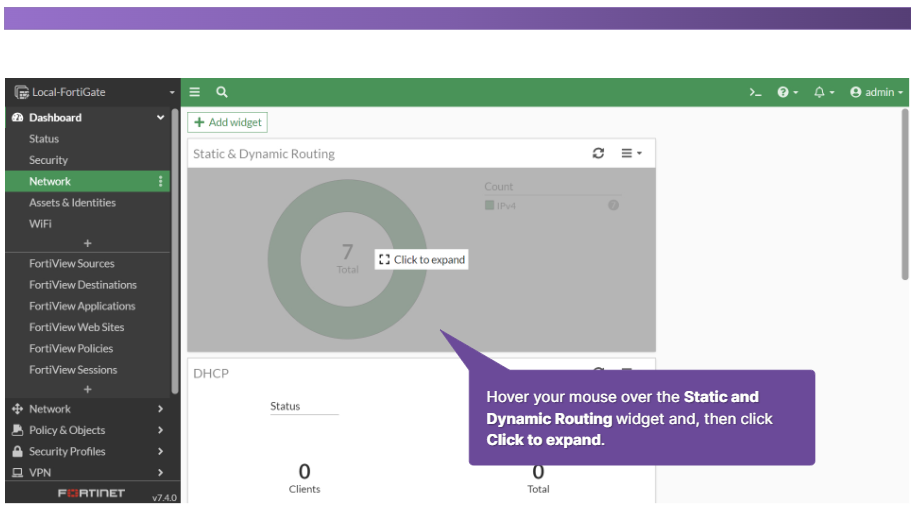Expand the Policy & Objects menu
Screen dimensions: 918x525
(x=88, y=430)
